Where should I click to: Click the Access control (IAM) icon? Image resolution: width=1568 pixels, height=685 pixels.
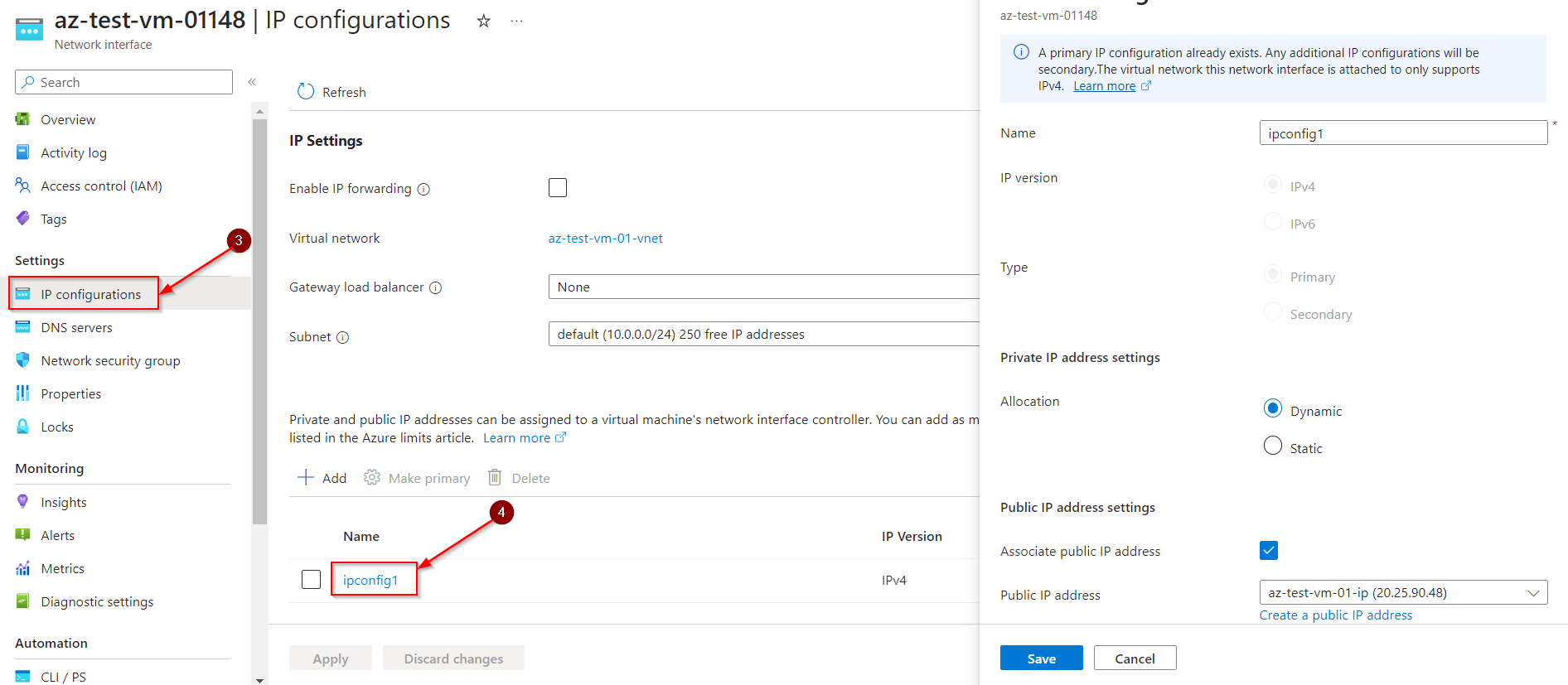point(23,186)
